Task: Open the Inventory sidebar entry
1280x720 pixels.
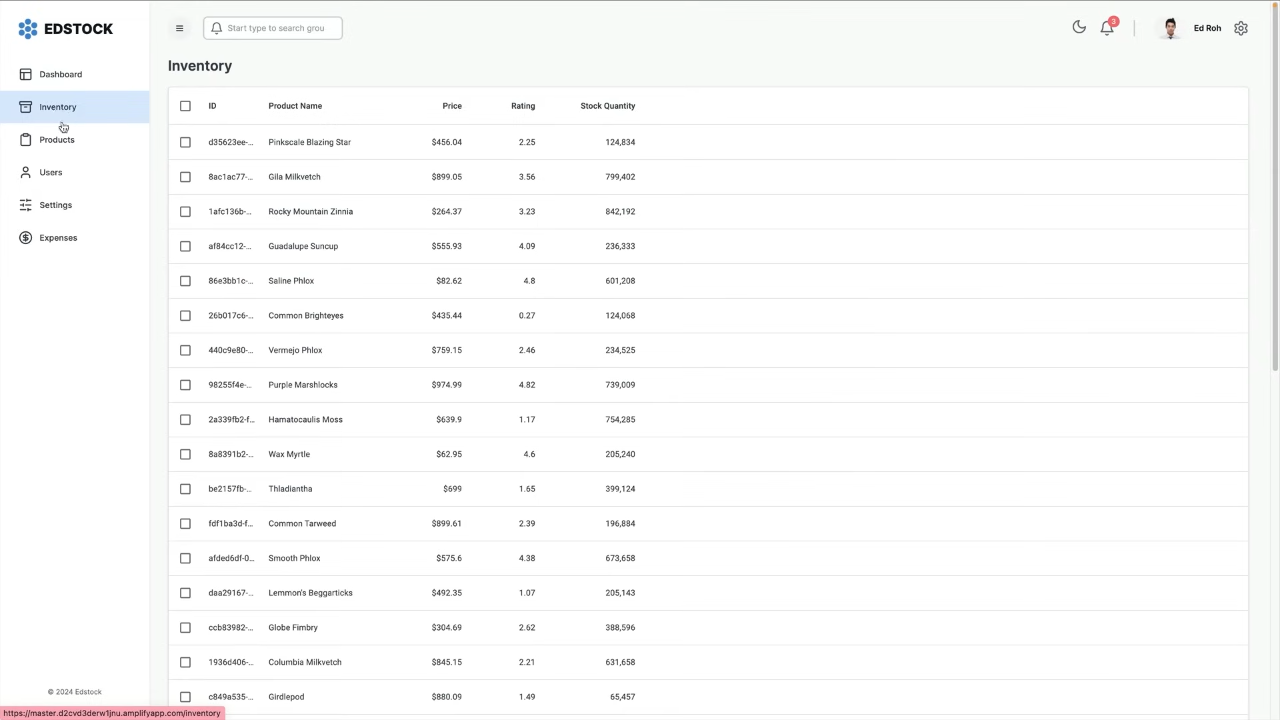Action: point(57,106)
